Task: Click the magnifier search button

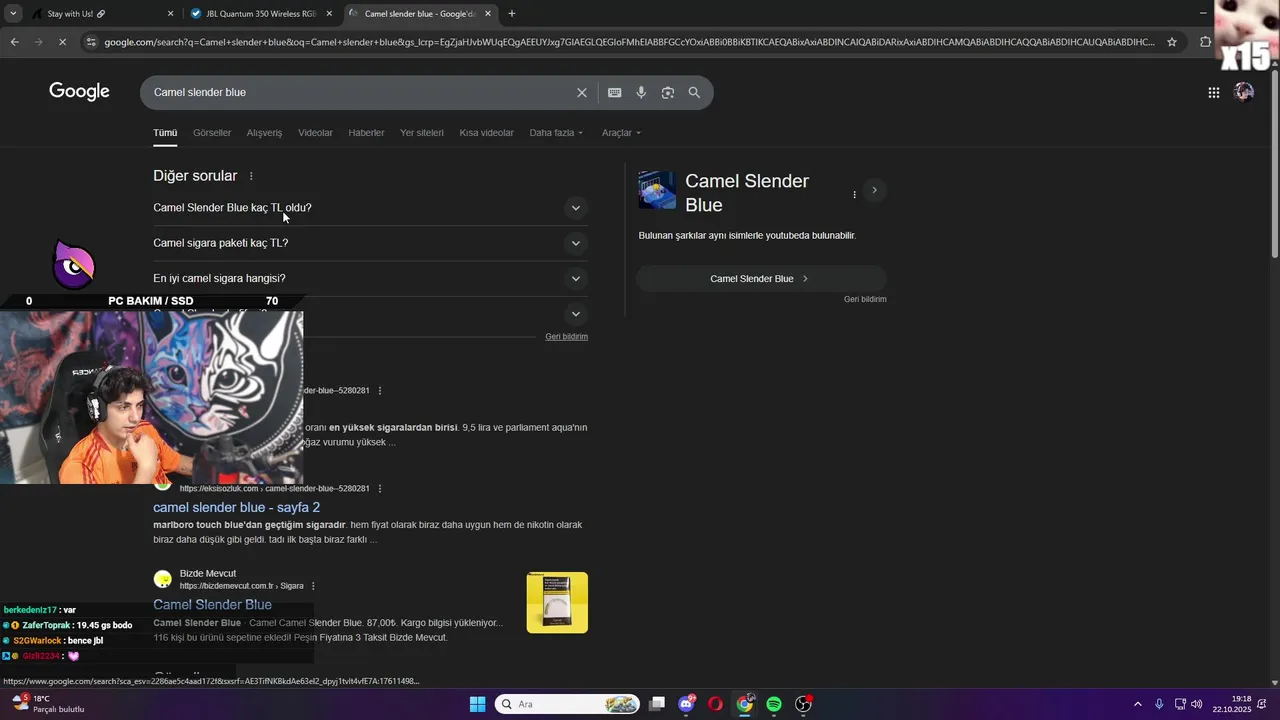Action: pos(694,92)
